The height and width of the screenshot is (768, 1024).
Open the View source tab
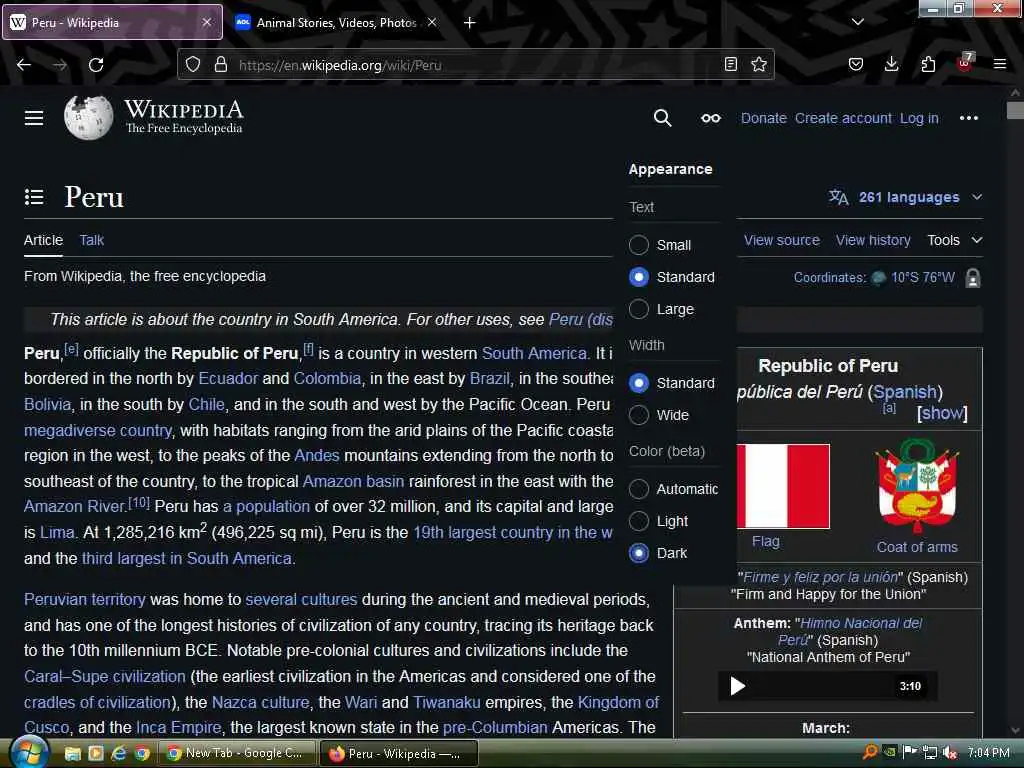[x=782, y=240]
